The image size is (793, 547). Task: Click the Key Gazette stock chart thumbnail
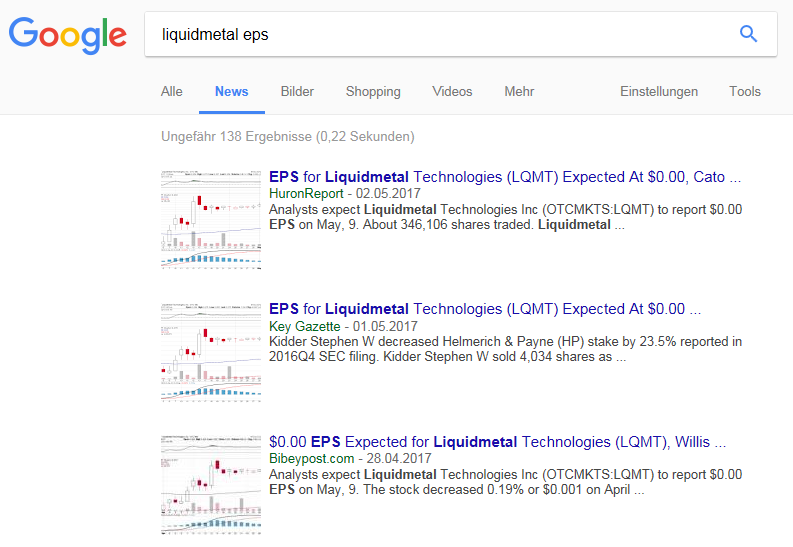tap(211, 352)
